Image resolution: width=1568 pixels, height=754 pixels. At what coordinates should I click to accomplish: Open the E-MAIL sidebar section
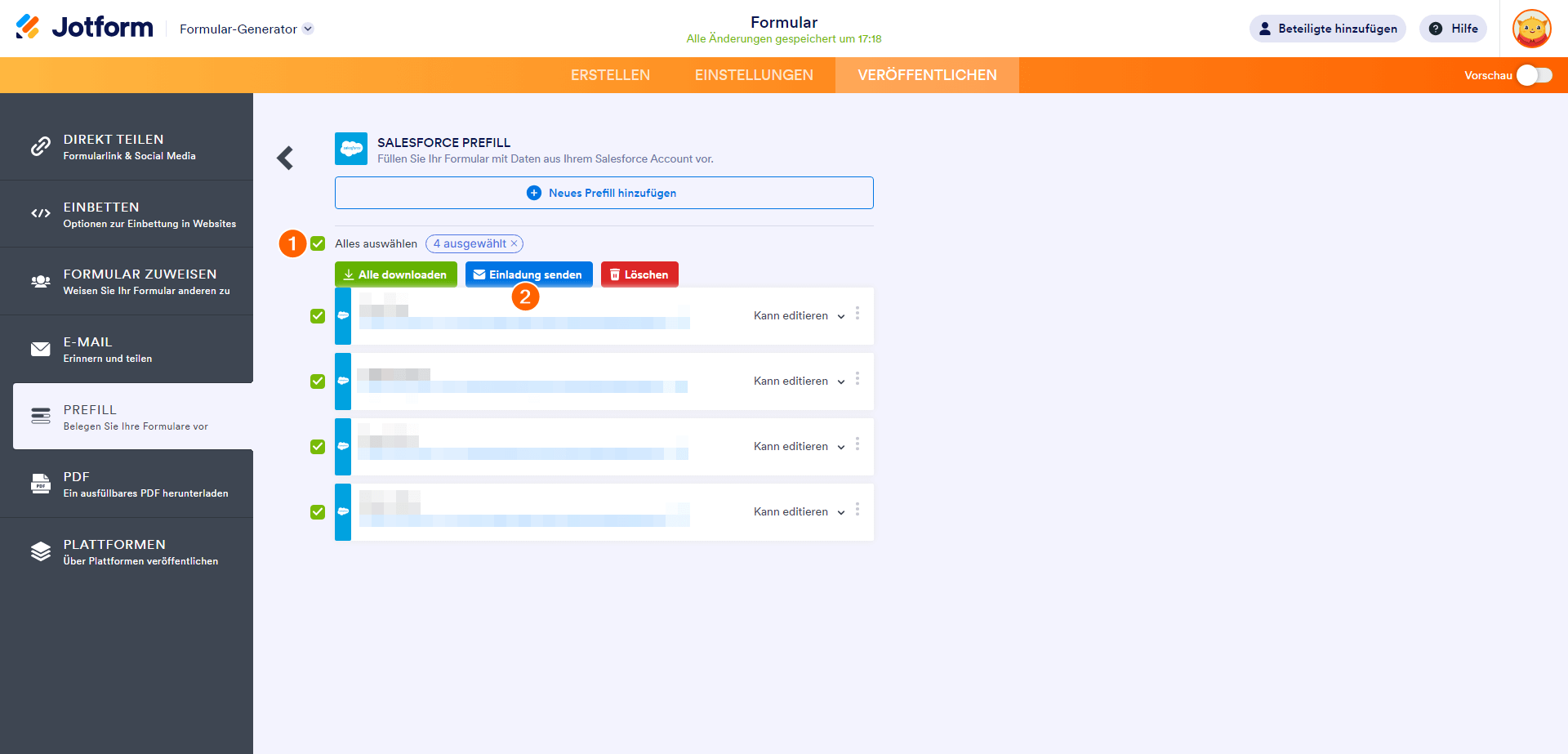[127, 349]
